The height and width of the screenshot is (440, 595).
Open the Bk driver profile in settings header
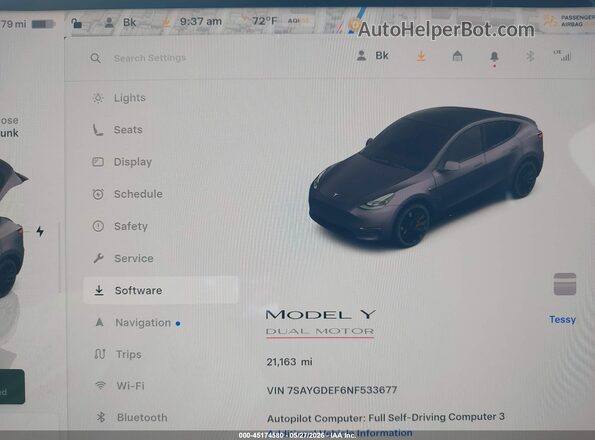[373, 56]
